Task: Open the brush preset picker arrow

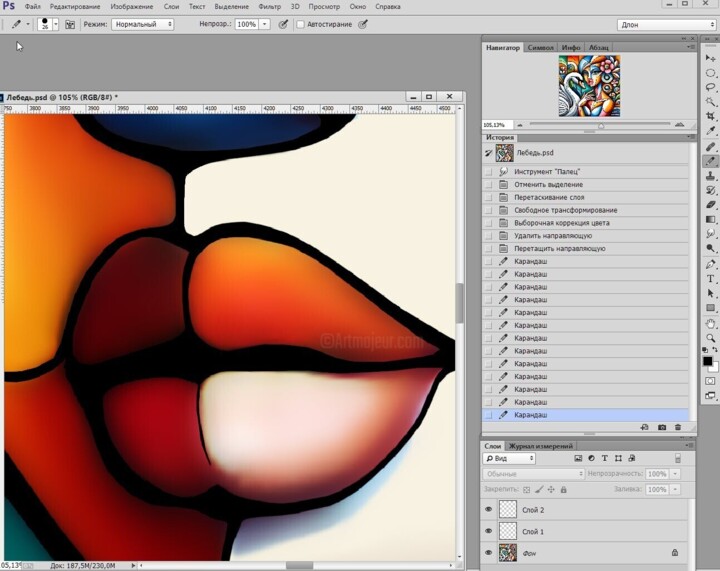Action: click(x=56, y=24)
